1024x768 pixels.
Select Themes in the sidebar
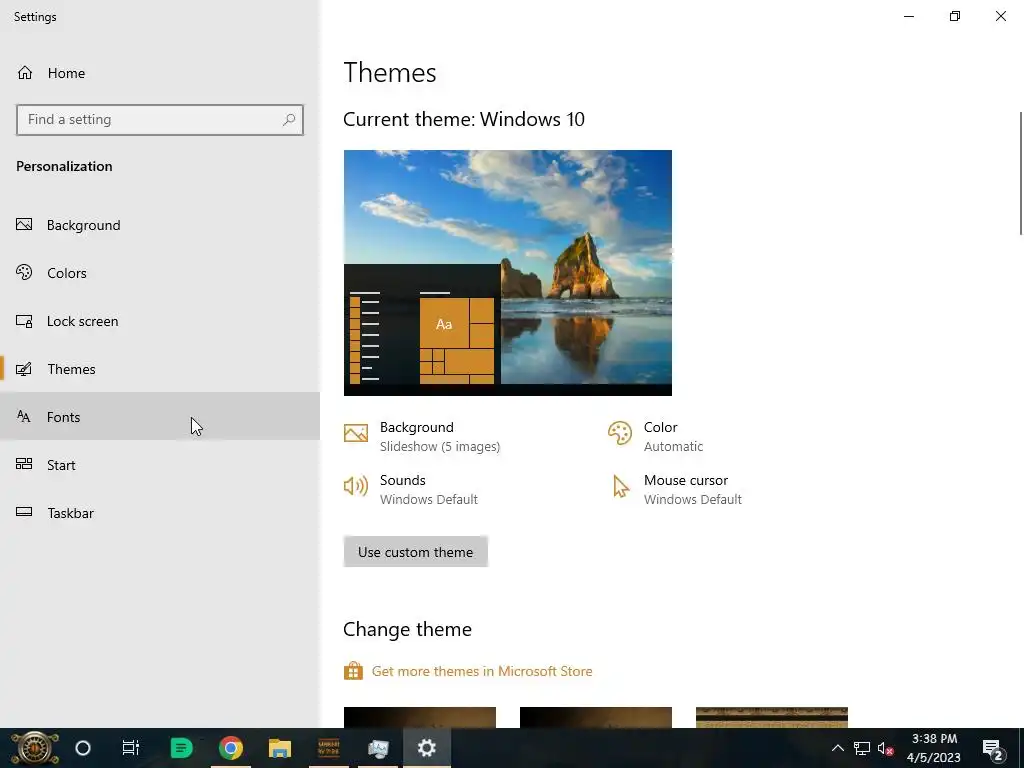tap(160, 369)
